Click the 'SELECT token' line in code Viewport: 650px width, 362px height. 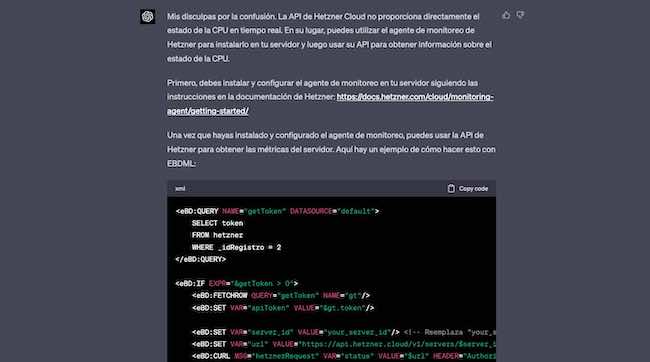[x=217, y=223]
